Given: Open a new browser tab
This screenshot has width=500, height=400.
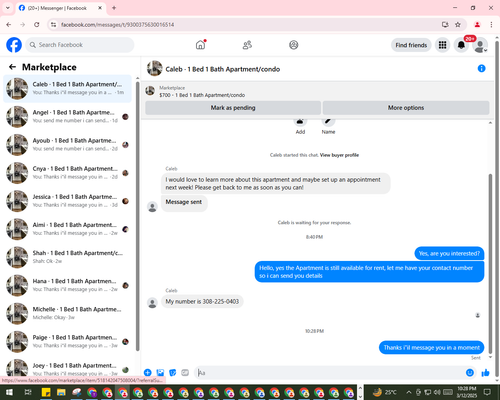Looking at the screenshot, I should tap(114, 8).
